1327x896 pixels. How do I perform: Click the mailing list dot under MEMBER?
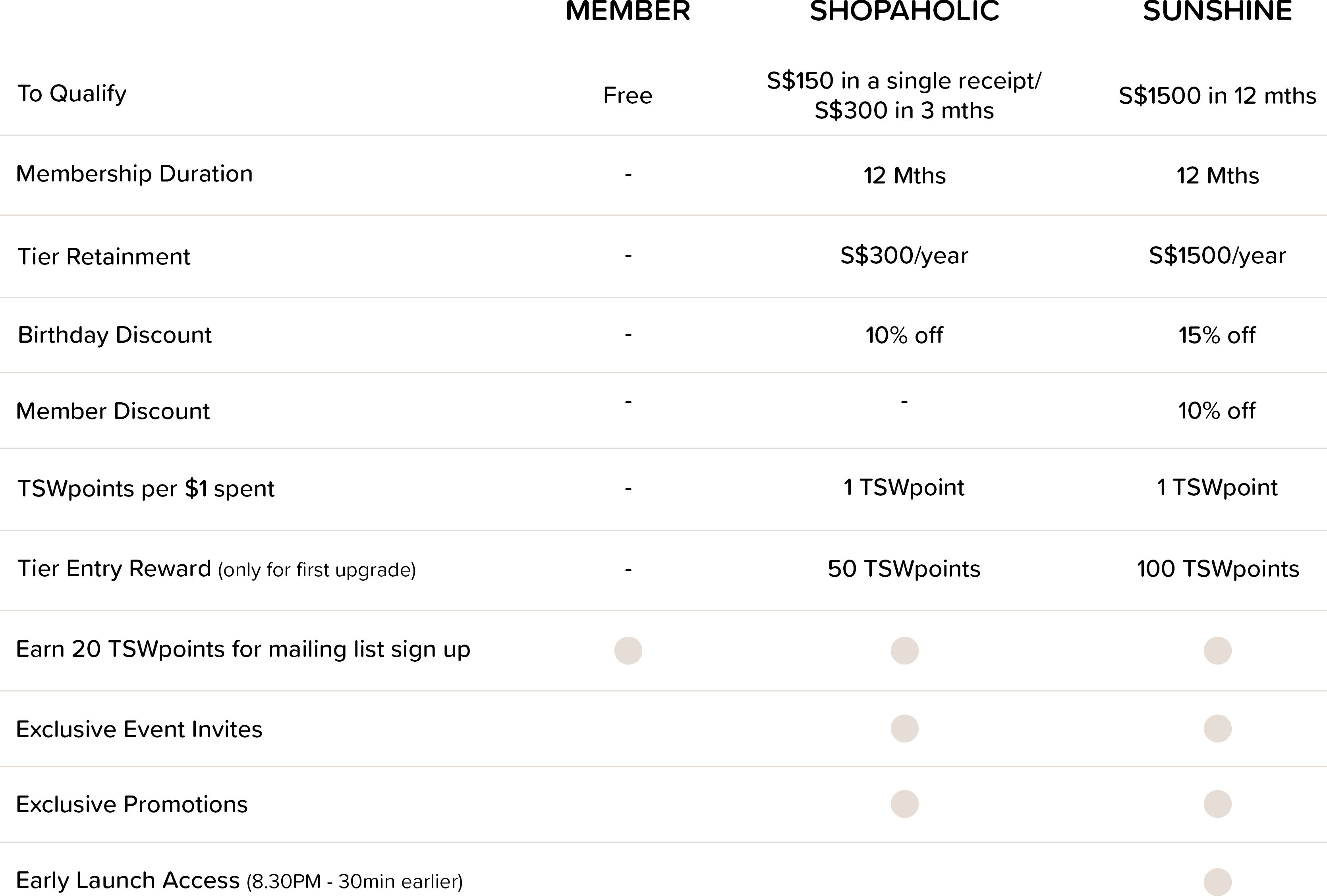coord(628,651)
